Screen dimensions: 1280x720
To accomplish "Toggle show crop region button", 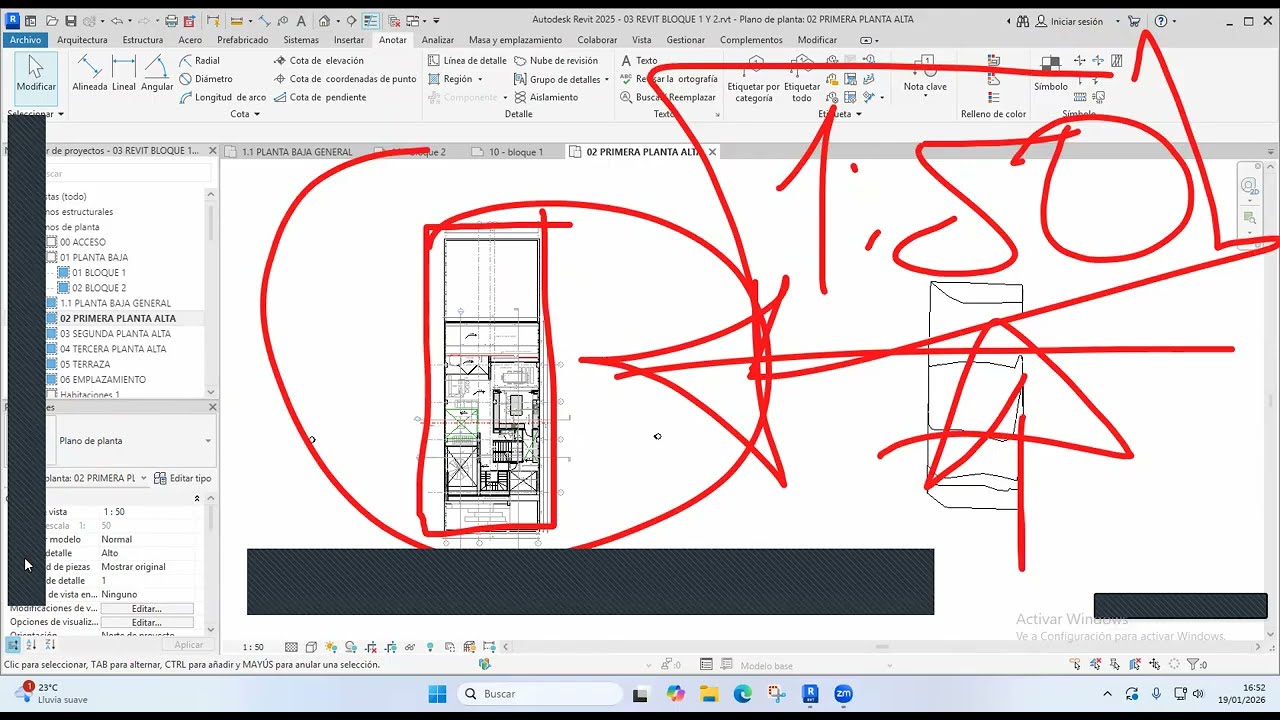I will tap(390, 647).
